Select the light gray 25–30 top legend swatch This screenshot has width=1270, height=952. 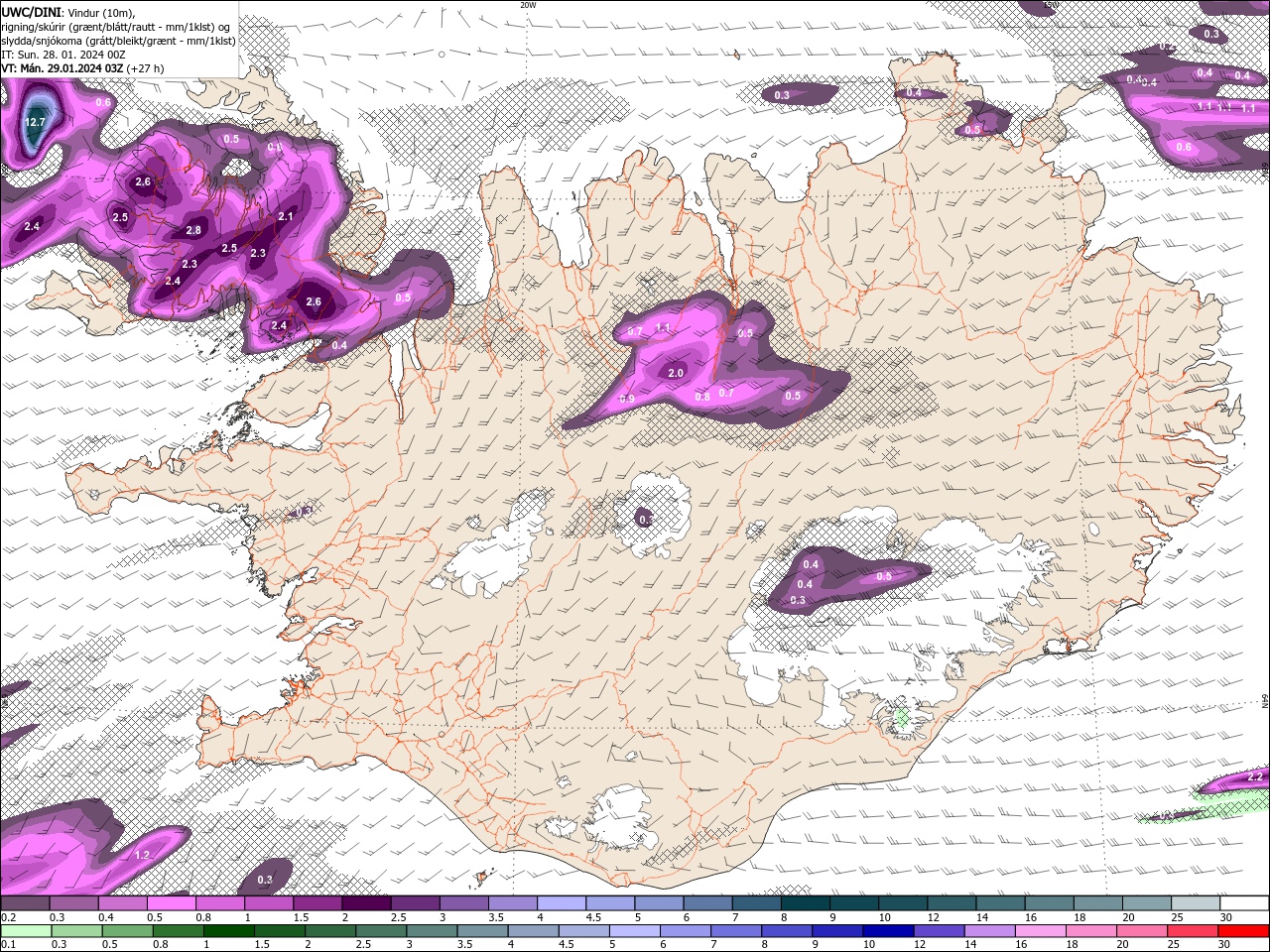[x=1196, y=904]
